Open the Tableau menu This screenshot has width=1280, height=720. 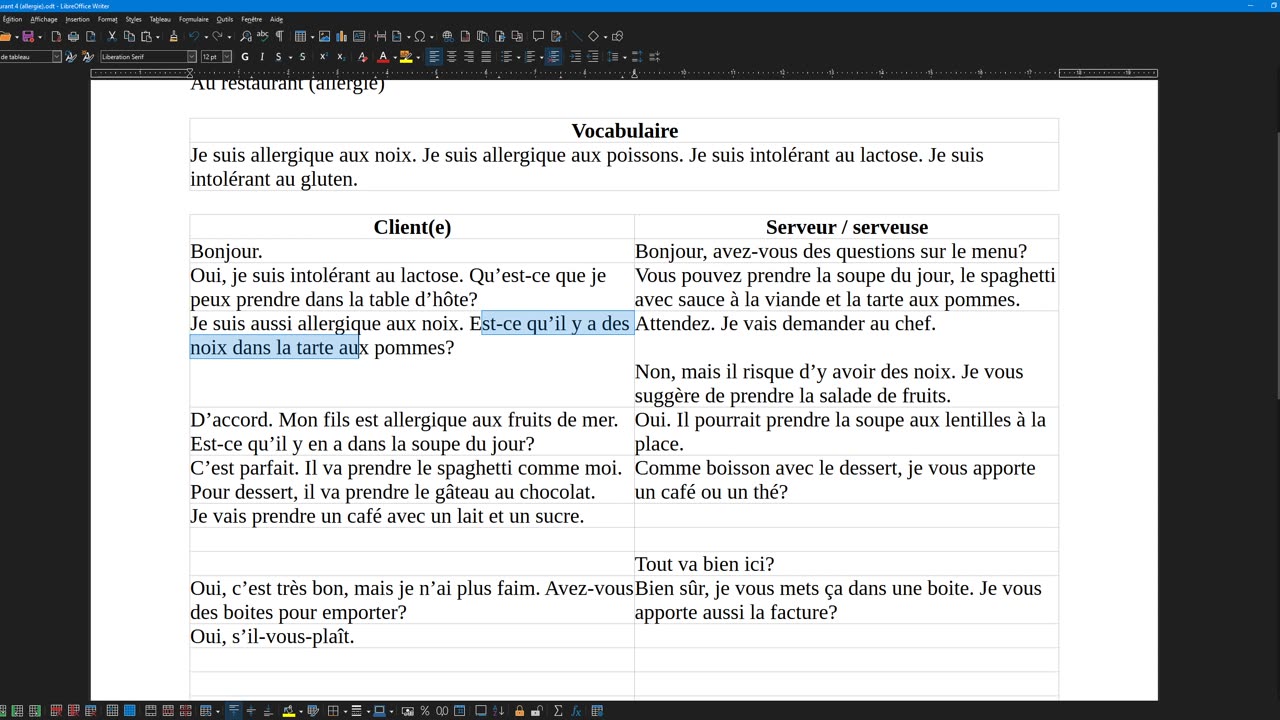160,19
